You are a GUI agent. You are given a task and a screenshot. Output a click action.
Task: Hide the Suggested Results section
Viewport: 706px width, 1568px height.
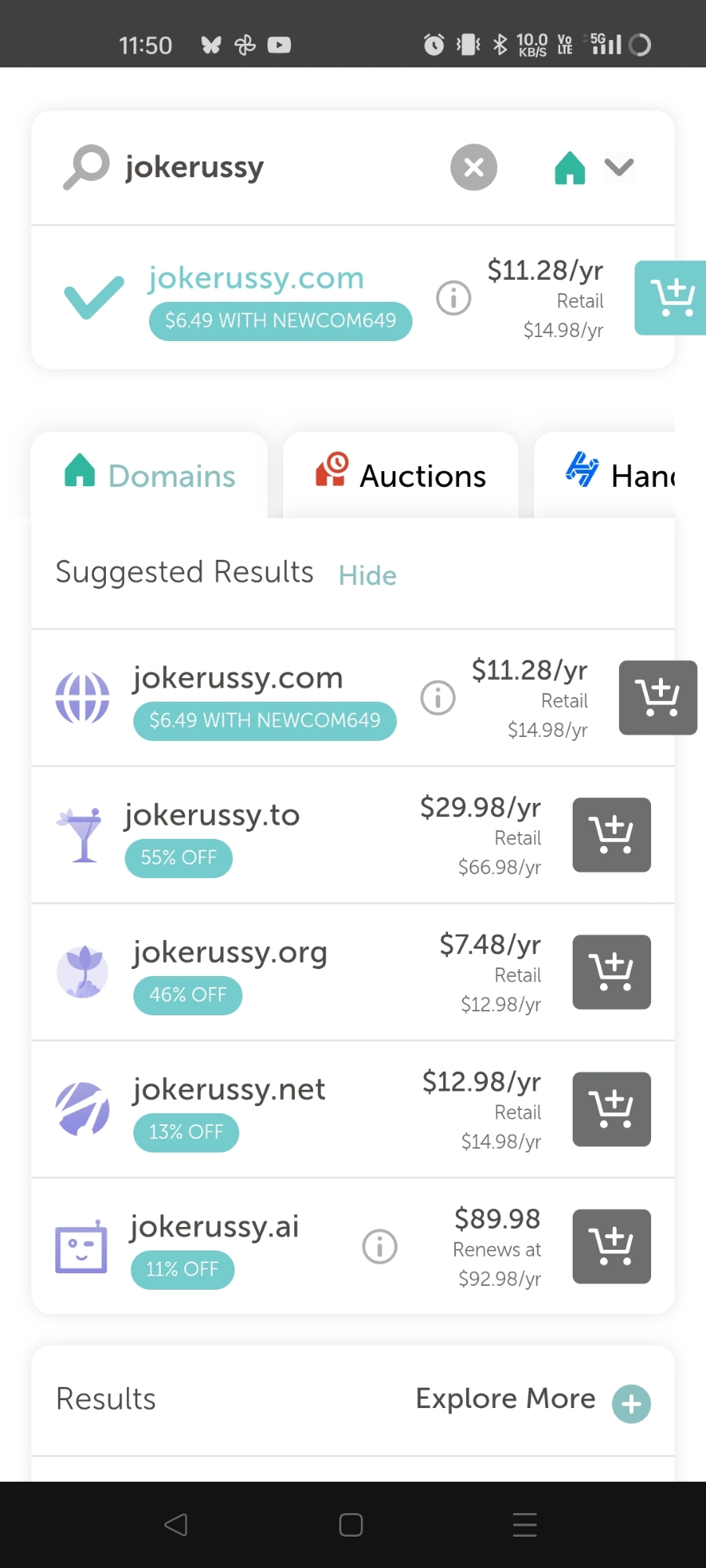coord(367,575)
